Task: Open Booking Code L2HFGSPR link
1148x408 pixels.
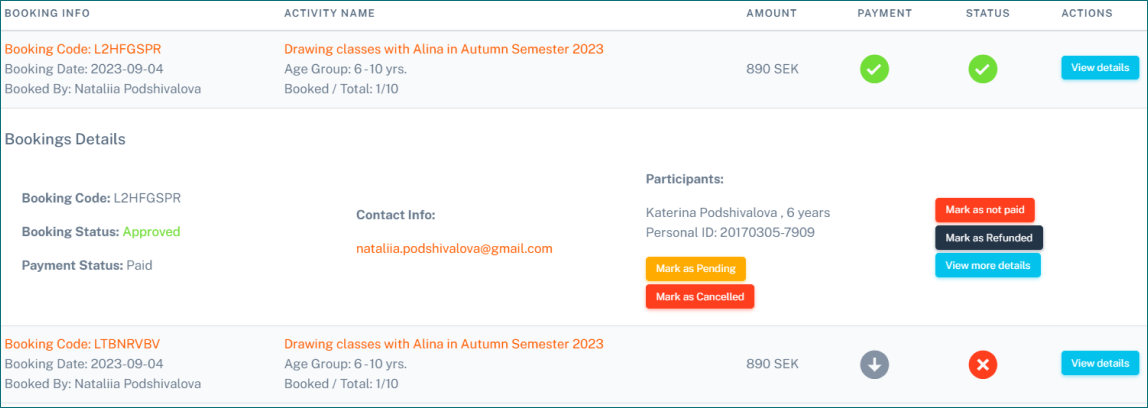Action: click(x=83, y=49)
